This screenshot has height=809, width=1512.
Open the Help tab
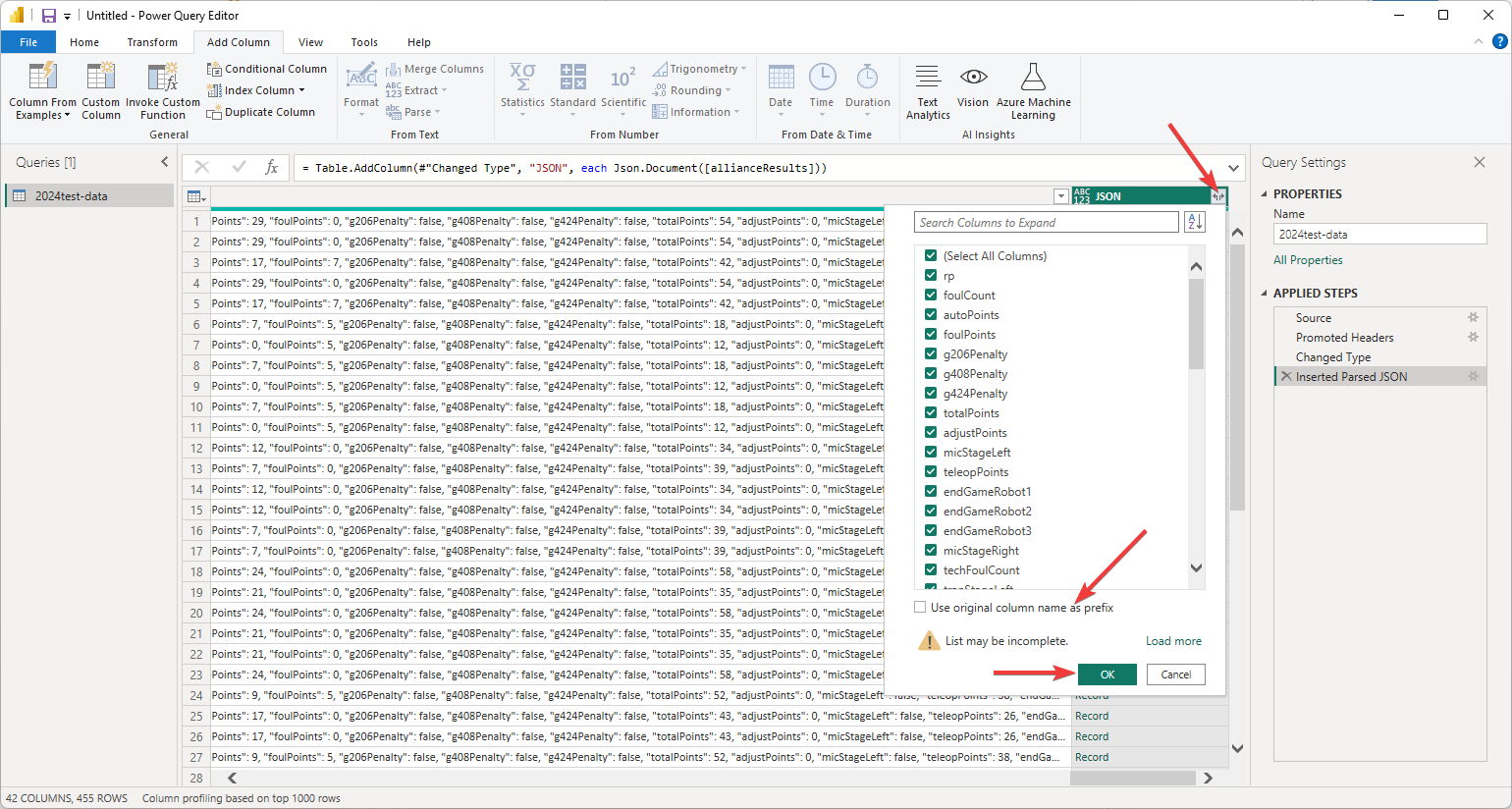tap(419, 42)
